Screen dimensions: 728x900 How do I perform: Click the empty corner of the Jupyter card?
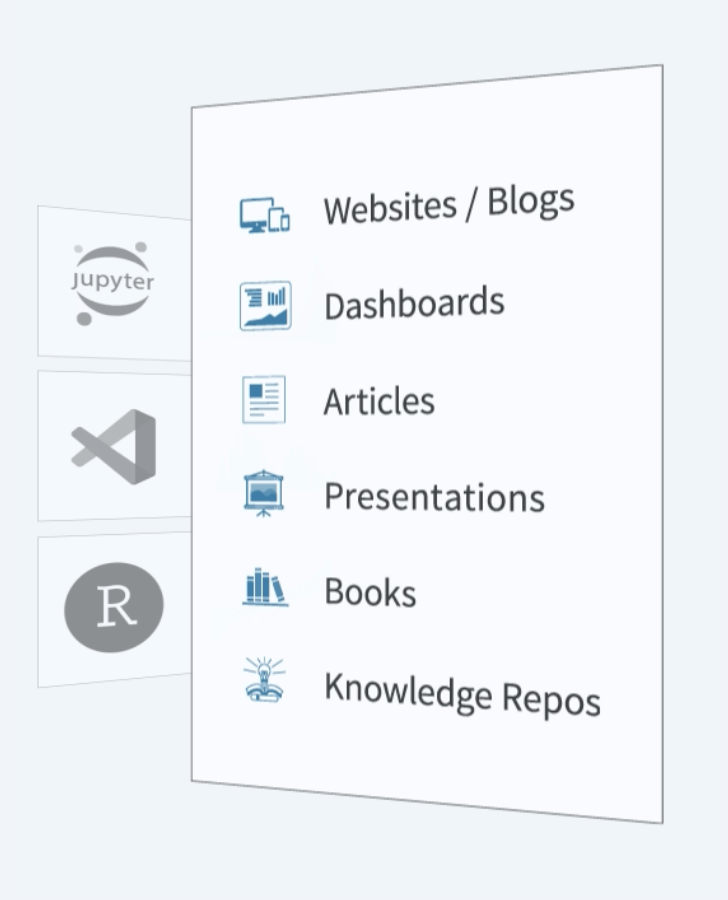coord(55,225)
